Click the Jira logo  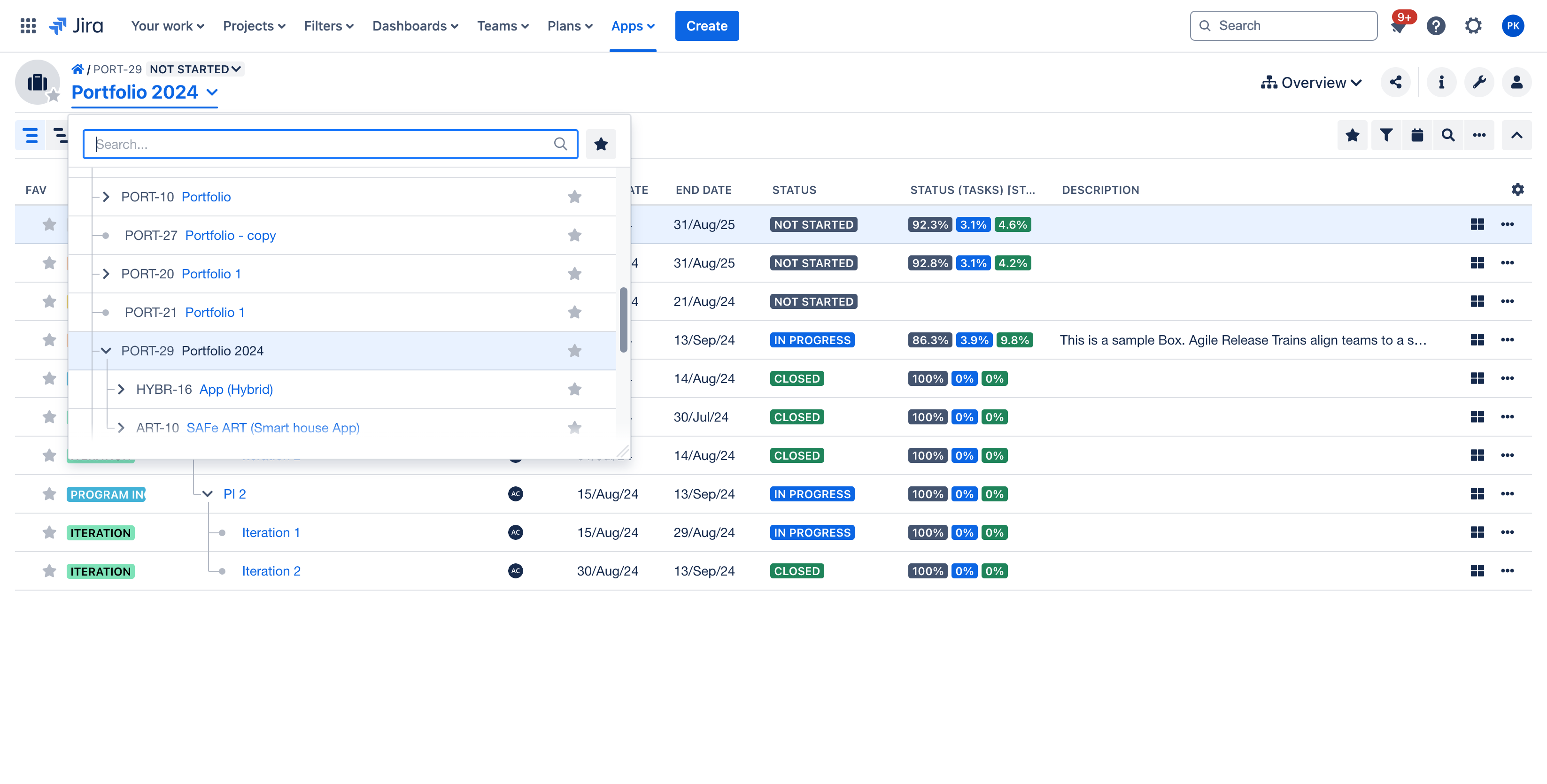pos(76,26)
